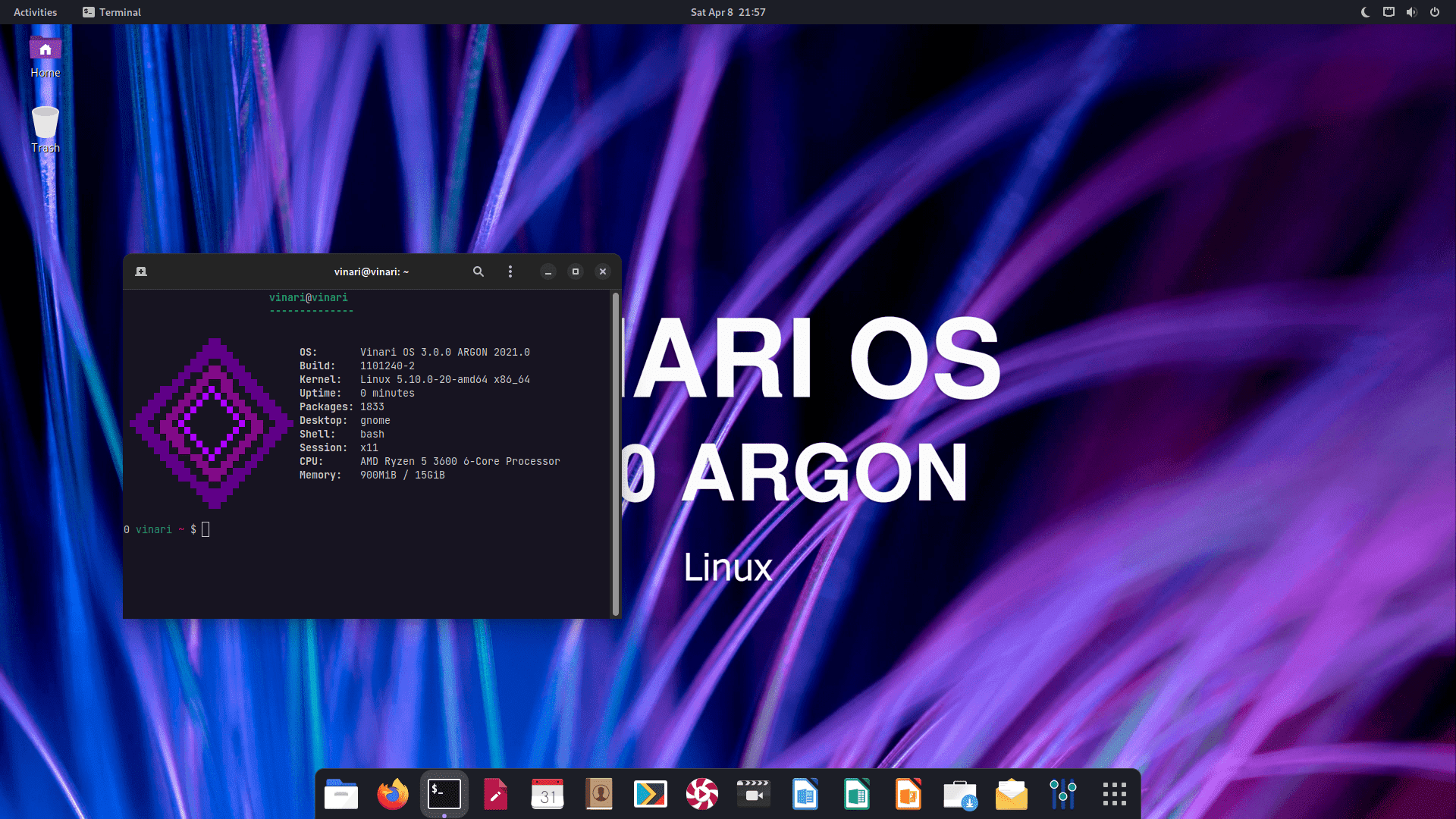This screenshot has height=819, width=1456.
Task: Click the Shell value 'bash'
Action: (x=372, y=434)
